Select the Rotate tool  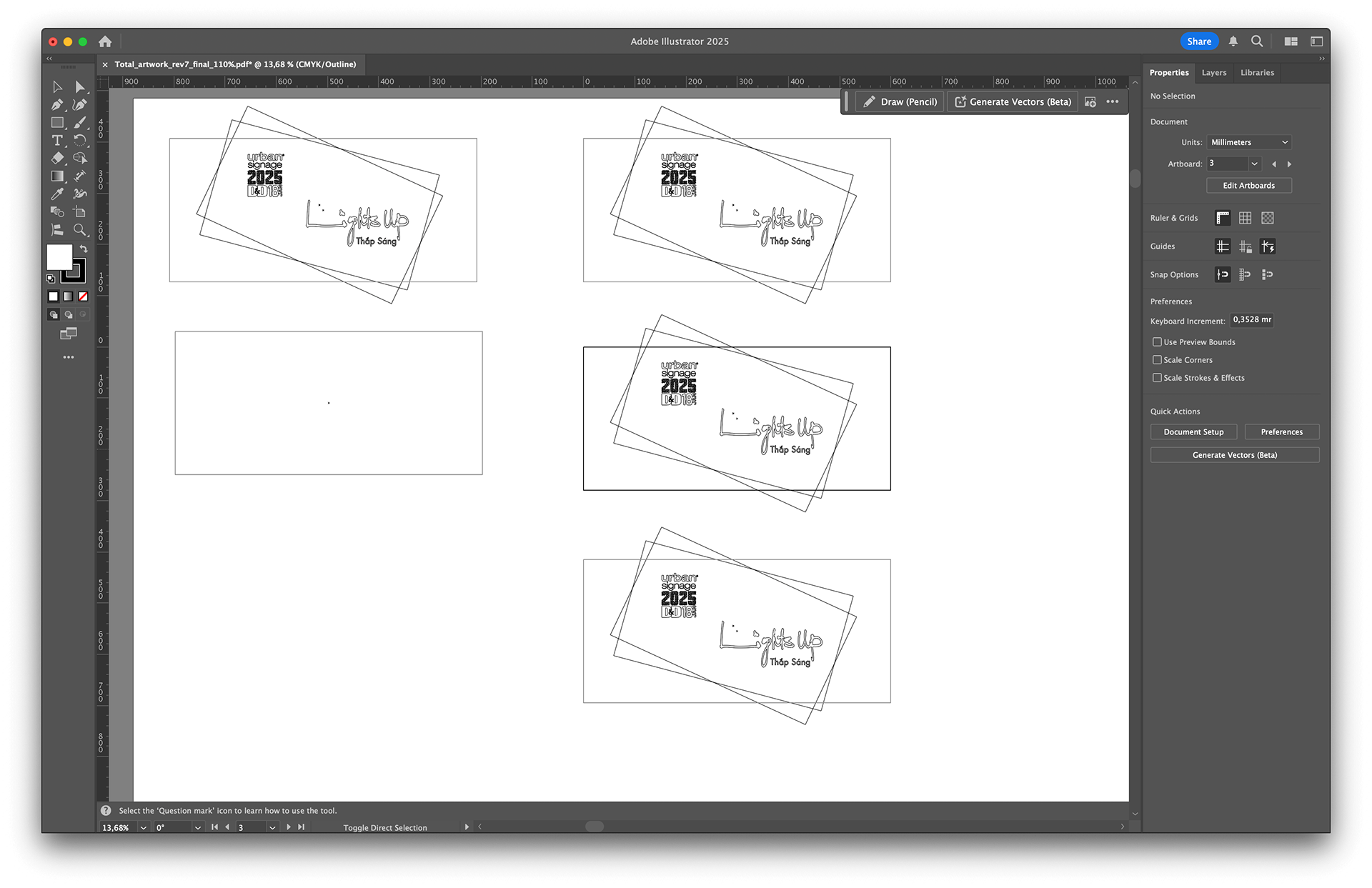coord(80,140)
